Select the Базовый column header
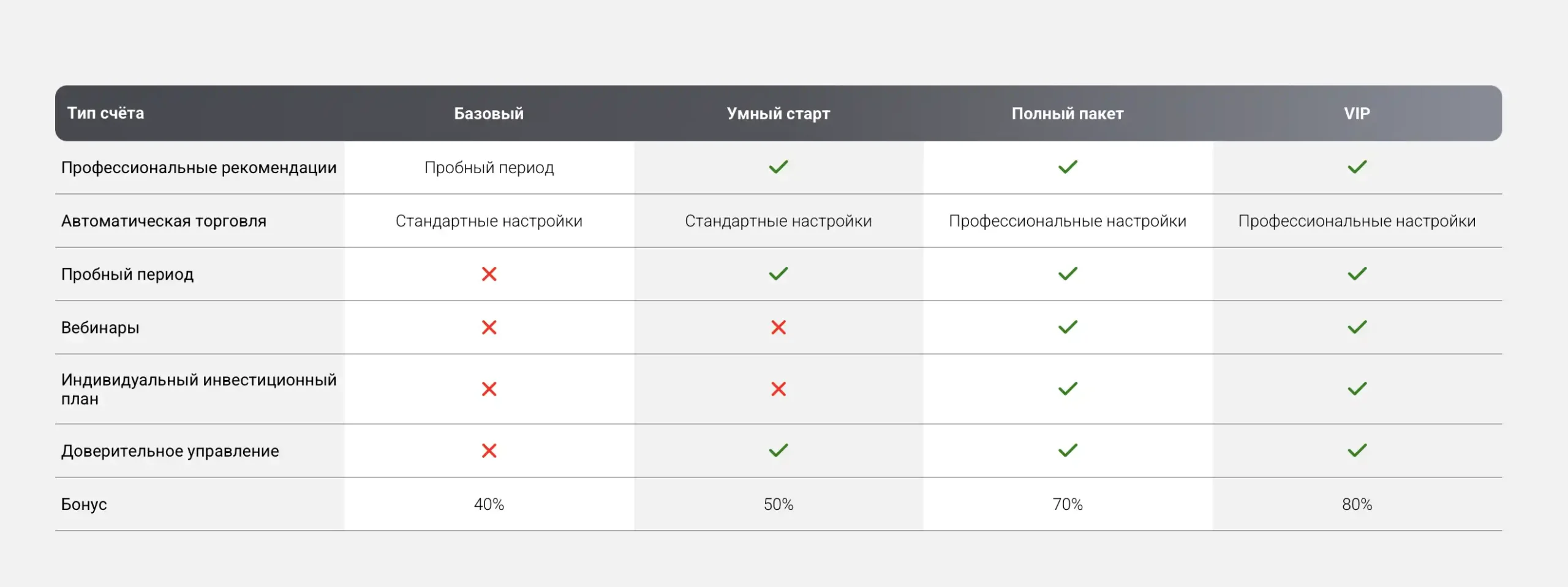This screenshot has height=587, width=1568. click(x=489, y=113)
